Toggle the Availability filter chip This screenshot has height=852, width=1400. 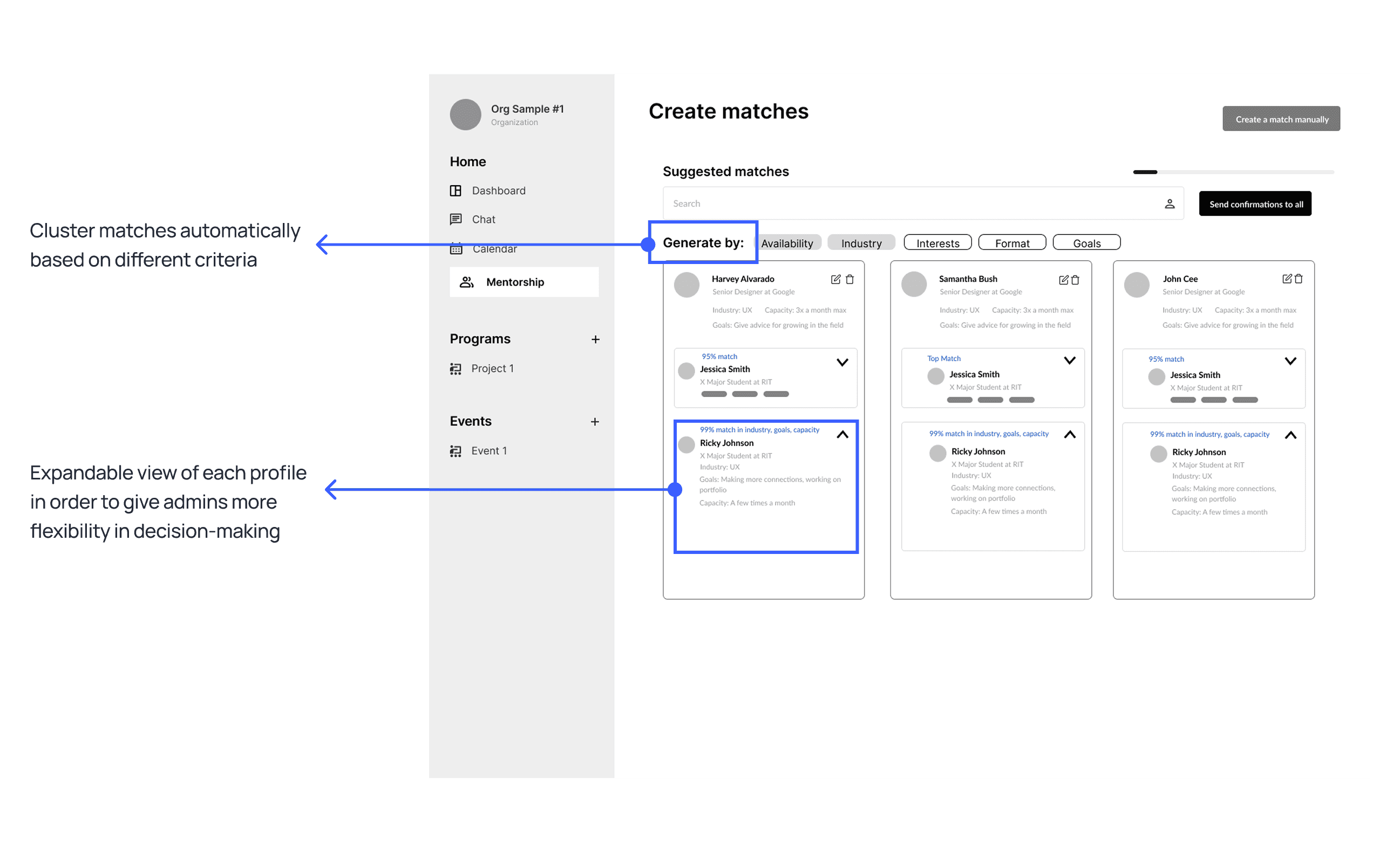click(787, 243)
